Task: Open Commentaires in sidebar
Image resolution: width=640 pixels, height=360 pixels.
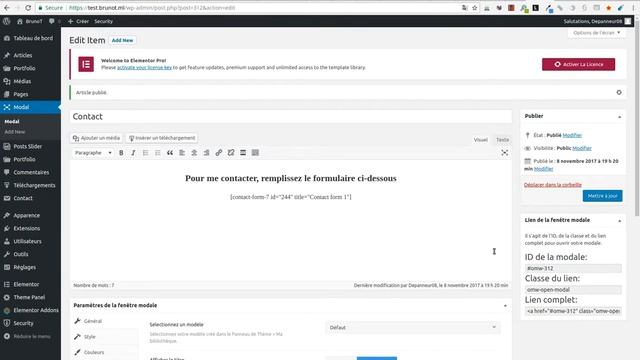Action: point(30,172)
